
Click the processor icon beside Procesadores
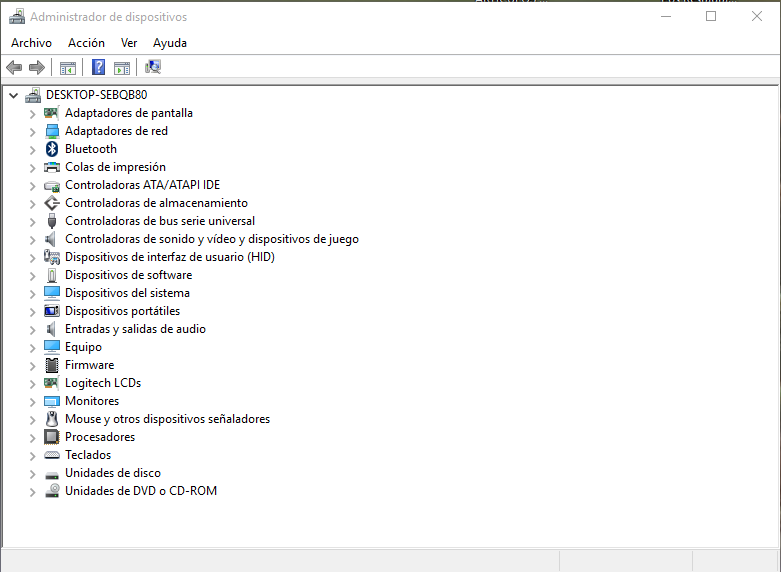pyautogui.click(x=52, y=437)
